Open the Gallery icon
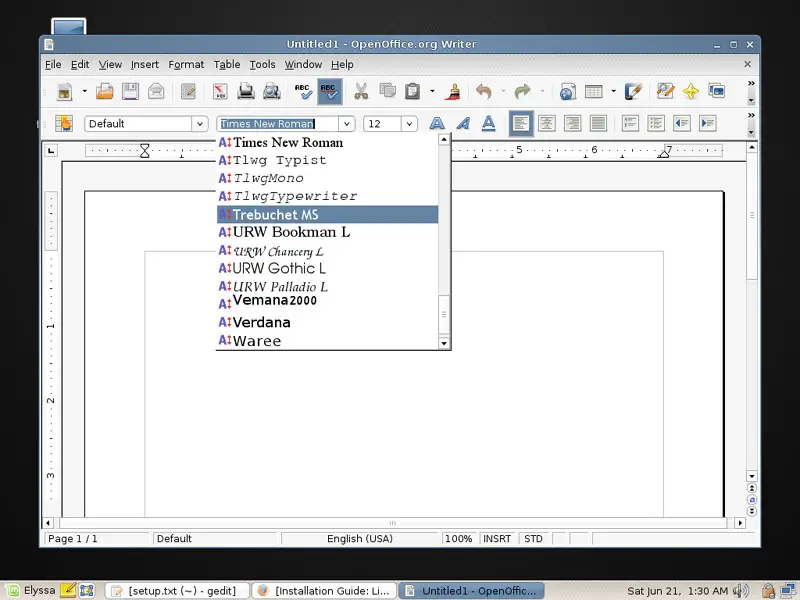Screen dimensions: 800x600 (x=717, y=92)
